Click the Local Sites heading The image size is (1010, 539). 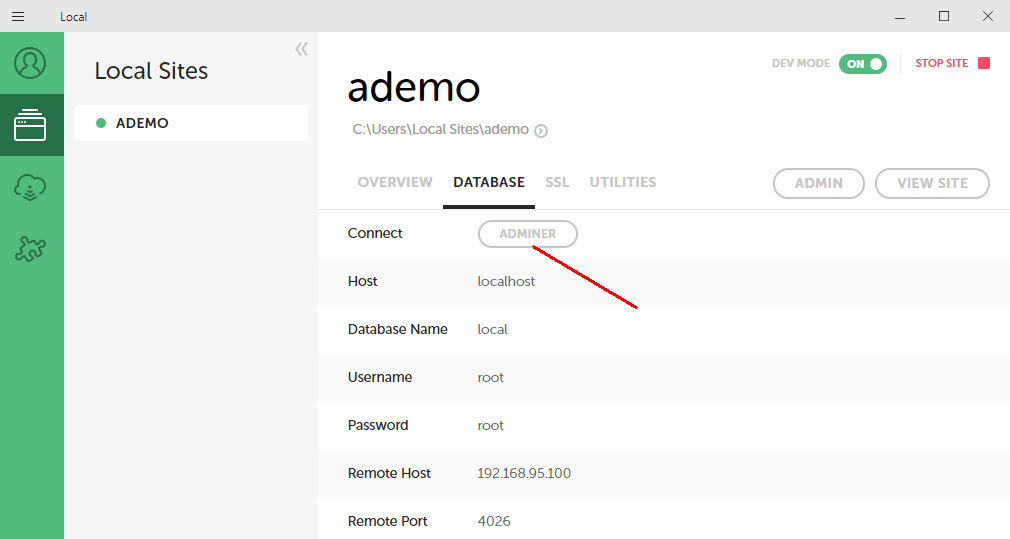(151, 71)
